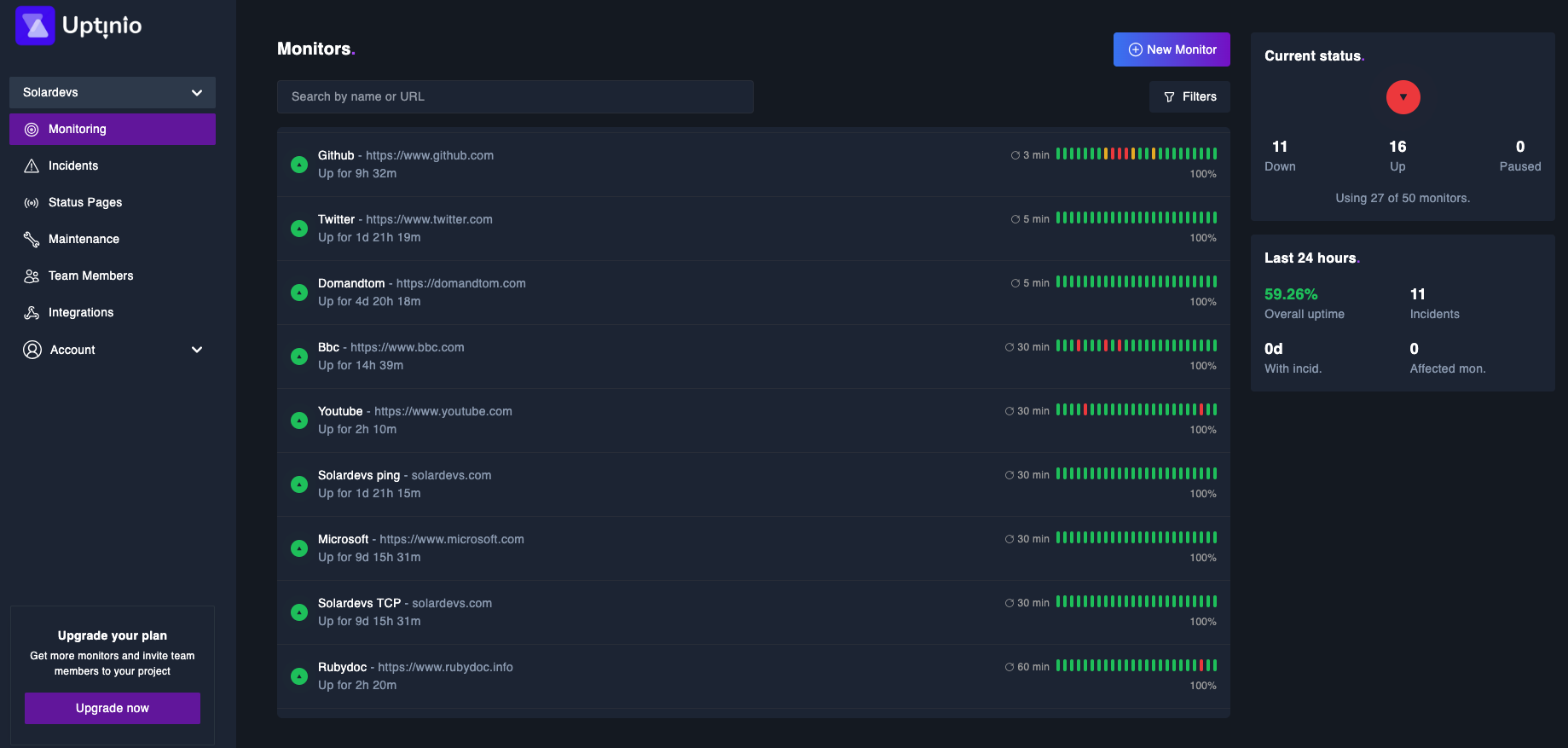Click the green up status icon for Bbc
This screenshot has width=1568, height=748.
click(299, 357)
